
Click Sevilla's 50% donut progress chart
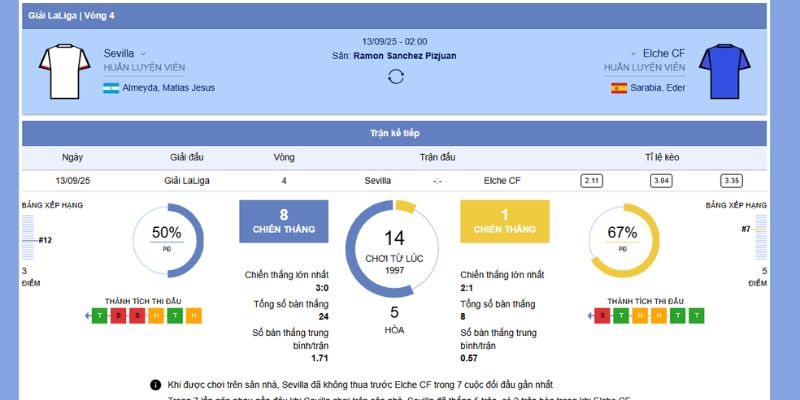pyautogui.click(x=166, y=240)
